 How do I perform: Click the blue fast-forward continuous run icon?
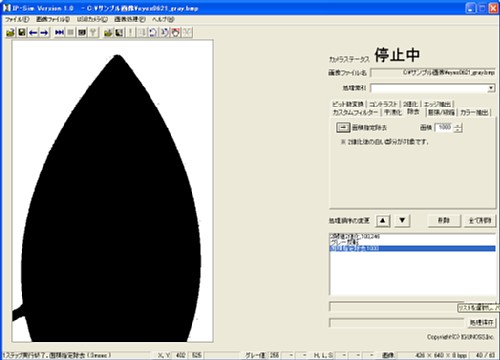(x=59, y=32)
